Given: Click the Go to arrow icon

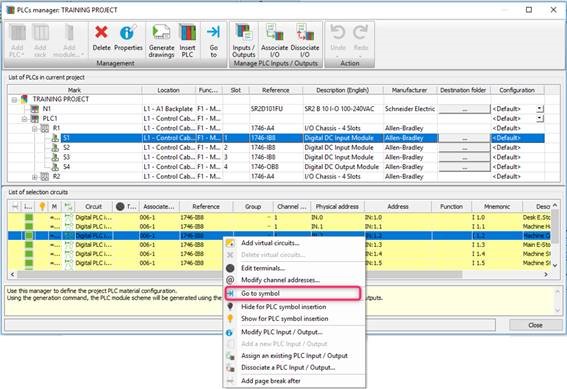Looking at the screenshot, I should pyautogui.click(x=213, y=32).
